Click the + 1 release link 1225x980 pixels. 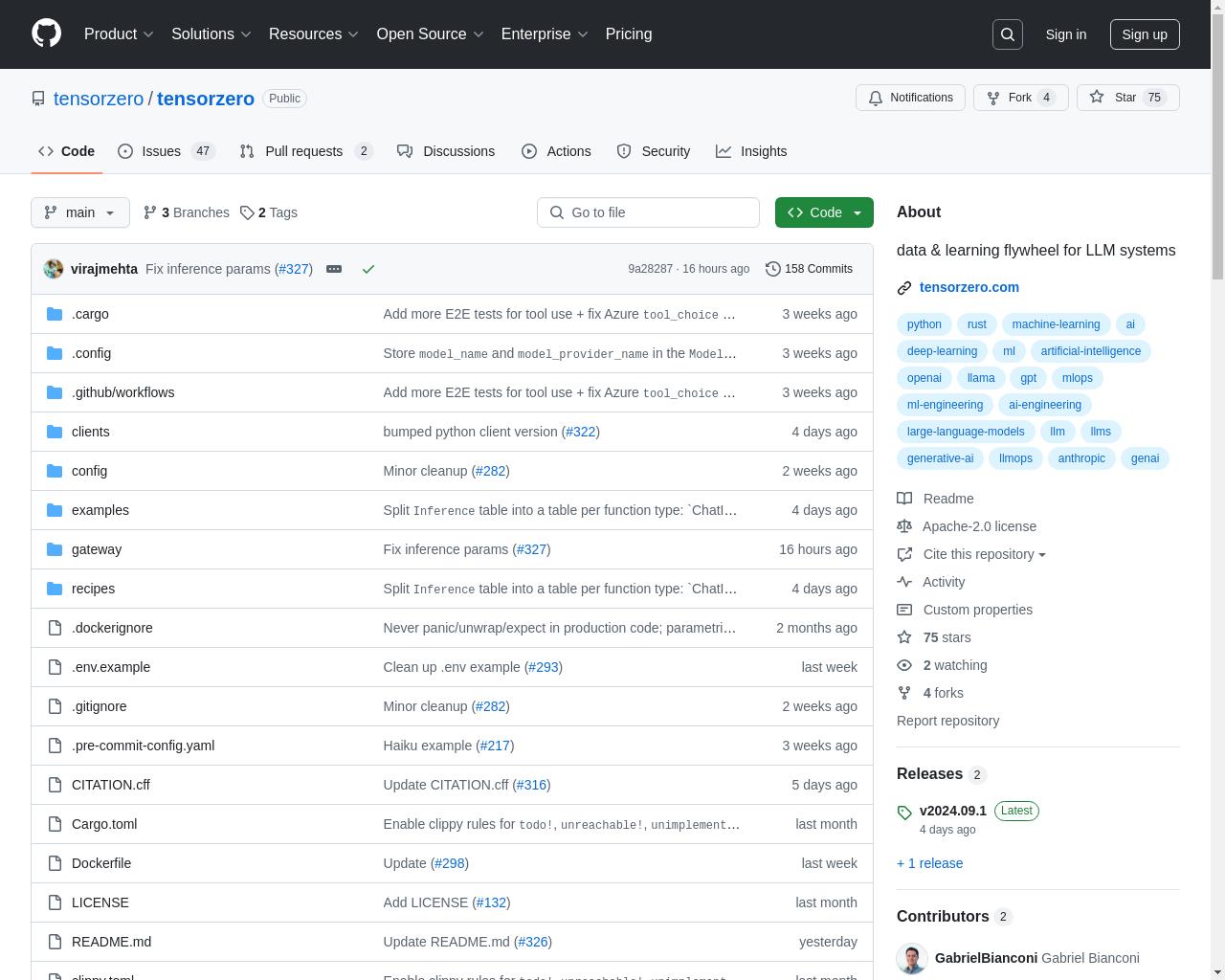coord(929,863)
